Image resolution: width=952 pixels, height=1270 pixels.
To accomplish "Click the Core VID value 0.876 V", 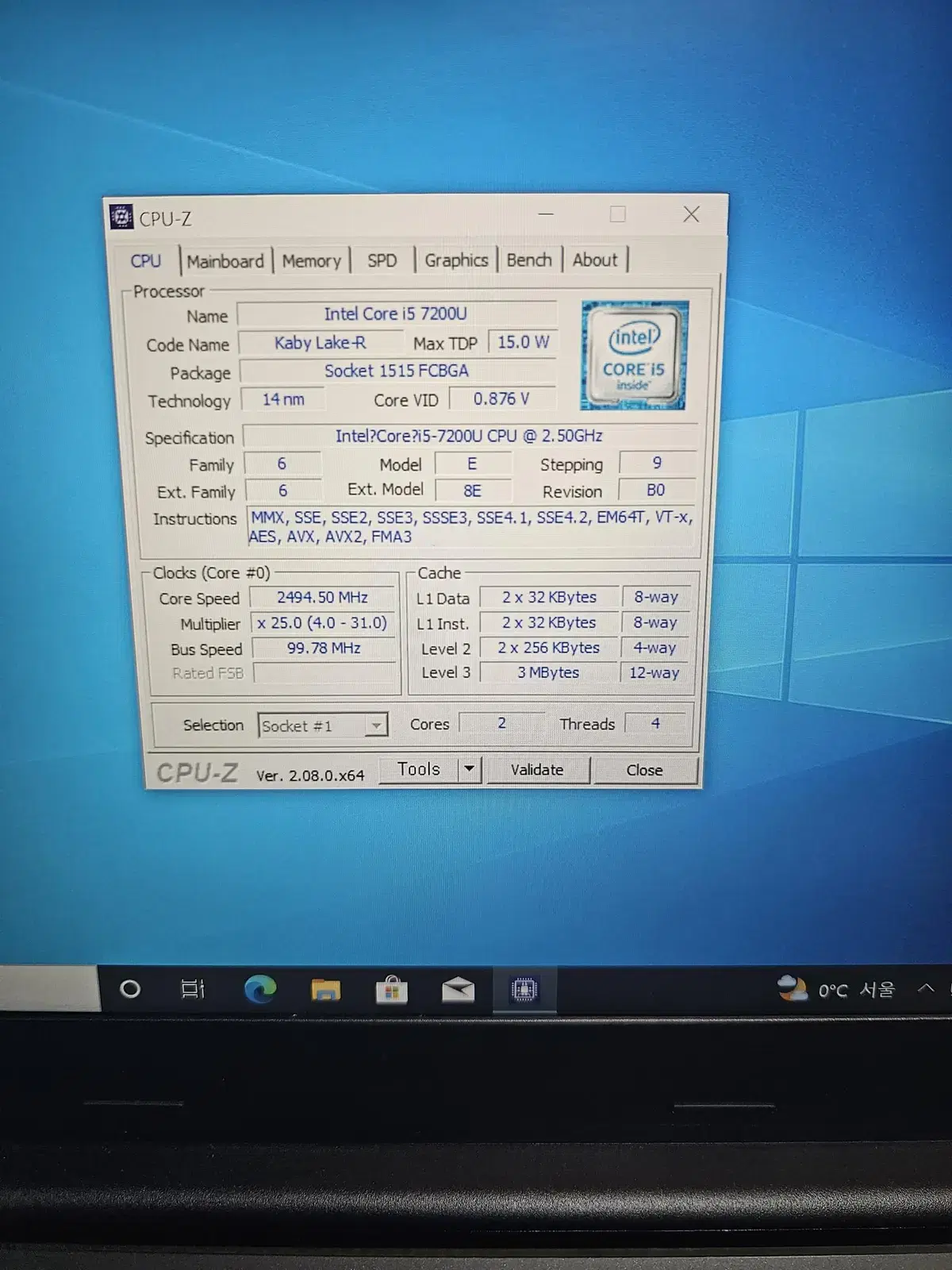I will [501, 398].
